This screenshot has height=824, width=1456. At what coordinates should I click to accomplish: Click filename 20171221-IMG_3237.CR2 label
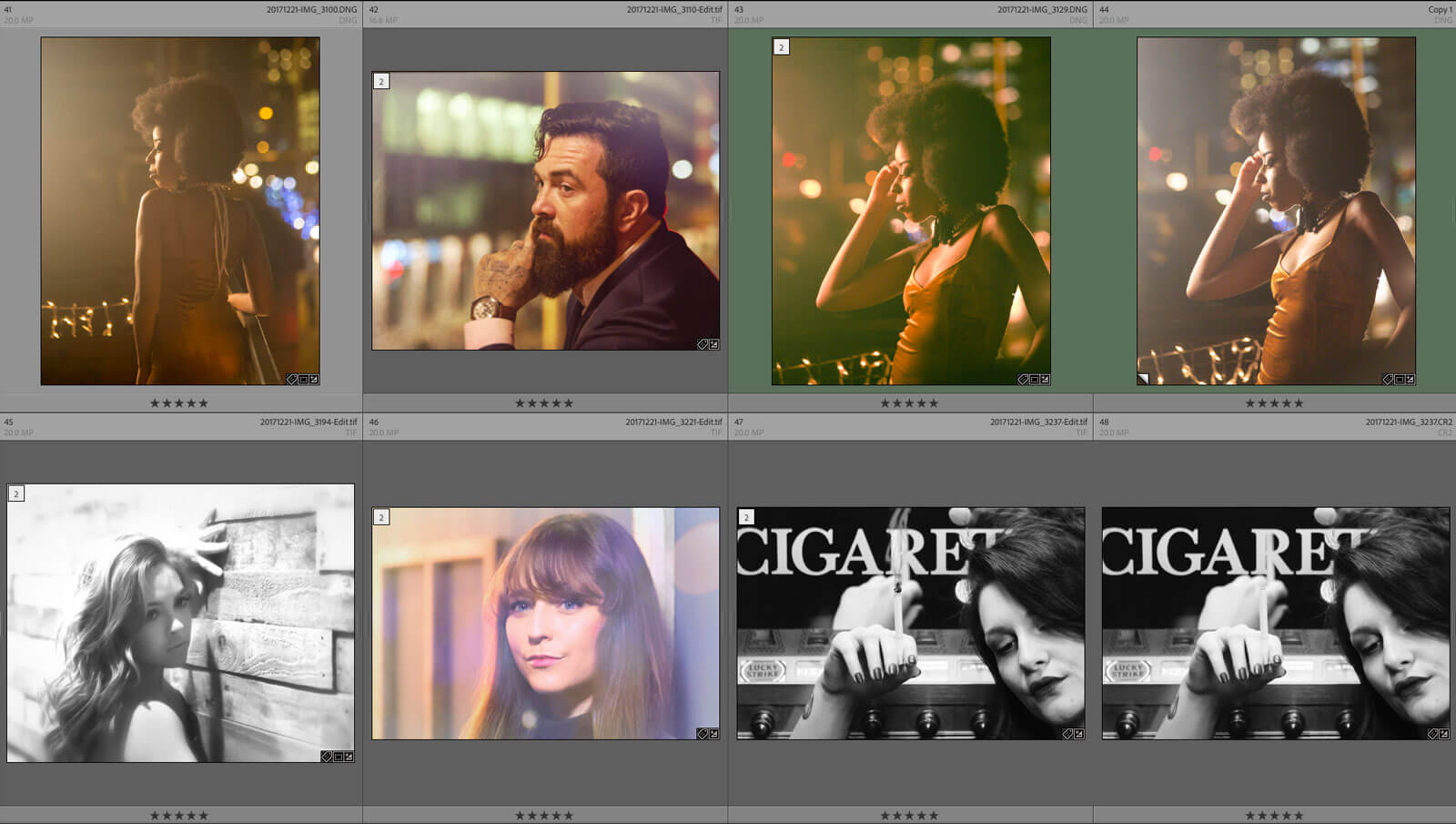pyautogui.click(x=1408, y=422)
